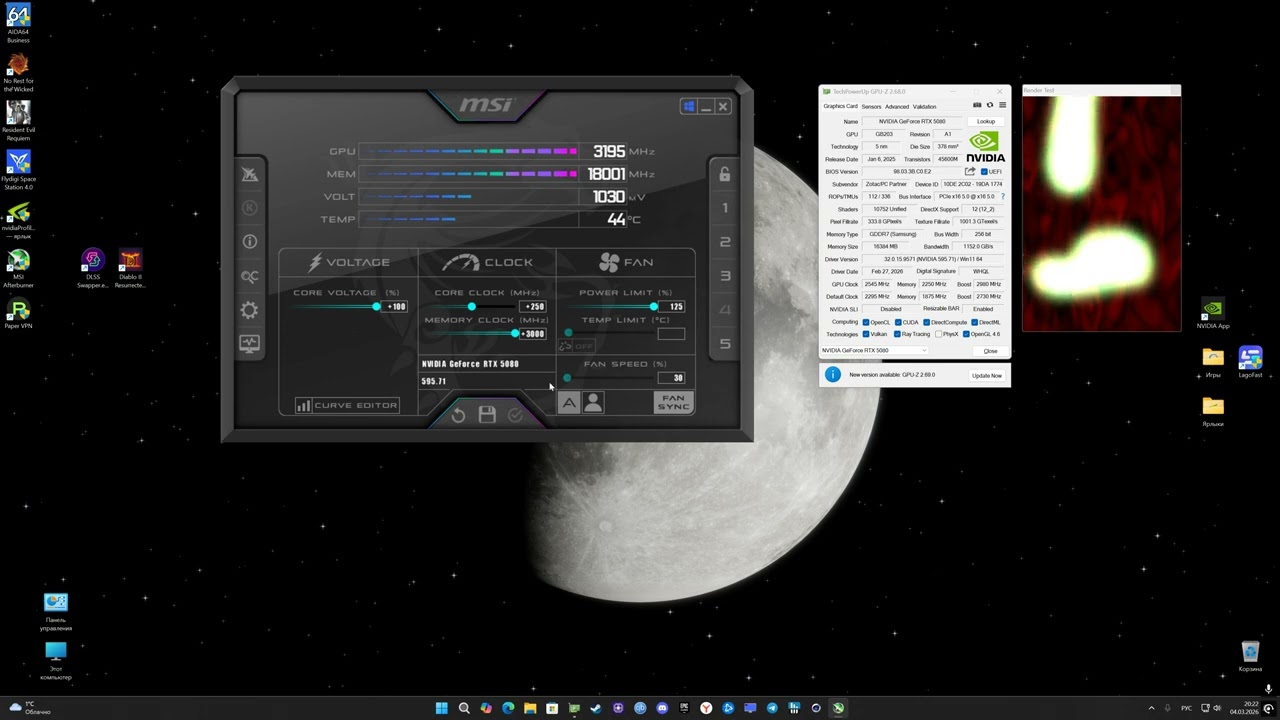Click the Memory Clock +3000 value field
Image resolution: width=1280 pixels, height=720 pixels.
tap(533, 334)
